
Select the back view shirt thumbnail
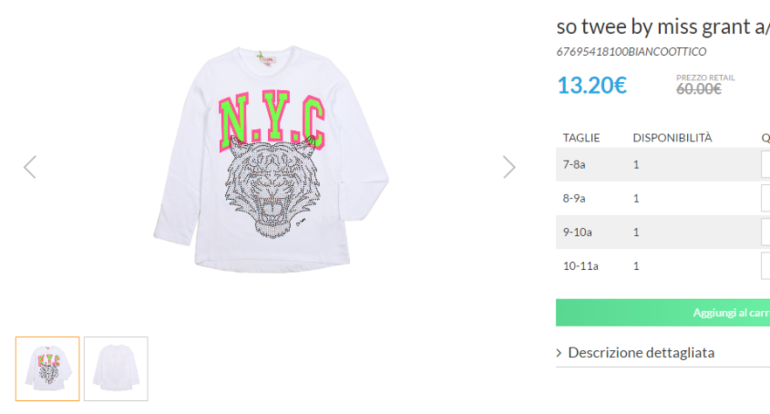click(x=116, y=368)
